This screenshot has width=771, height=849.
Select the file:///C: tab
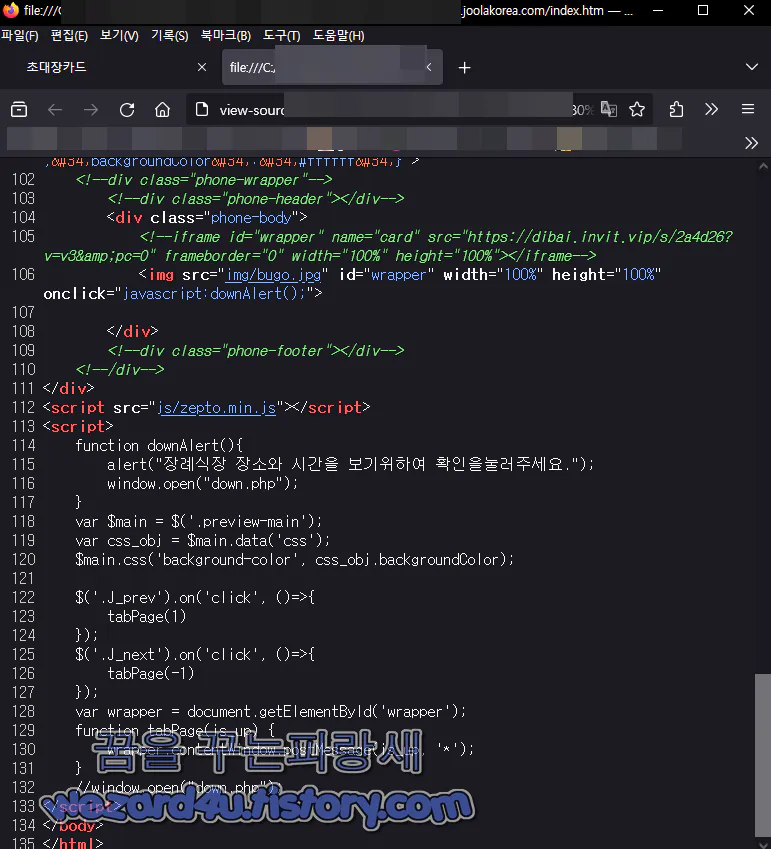coord(332,67)
